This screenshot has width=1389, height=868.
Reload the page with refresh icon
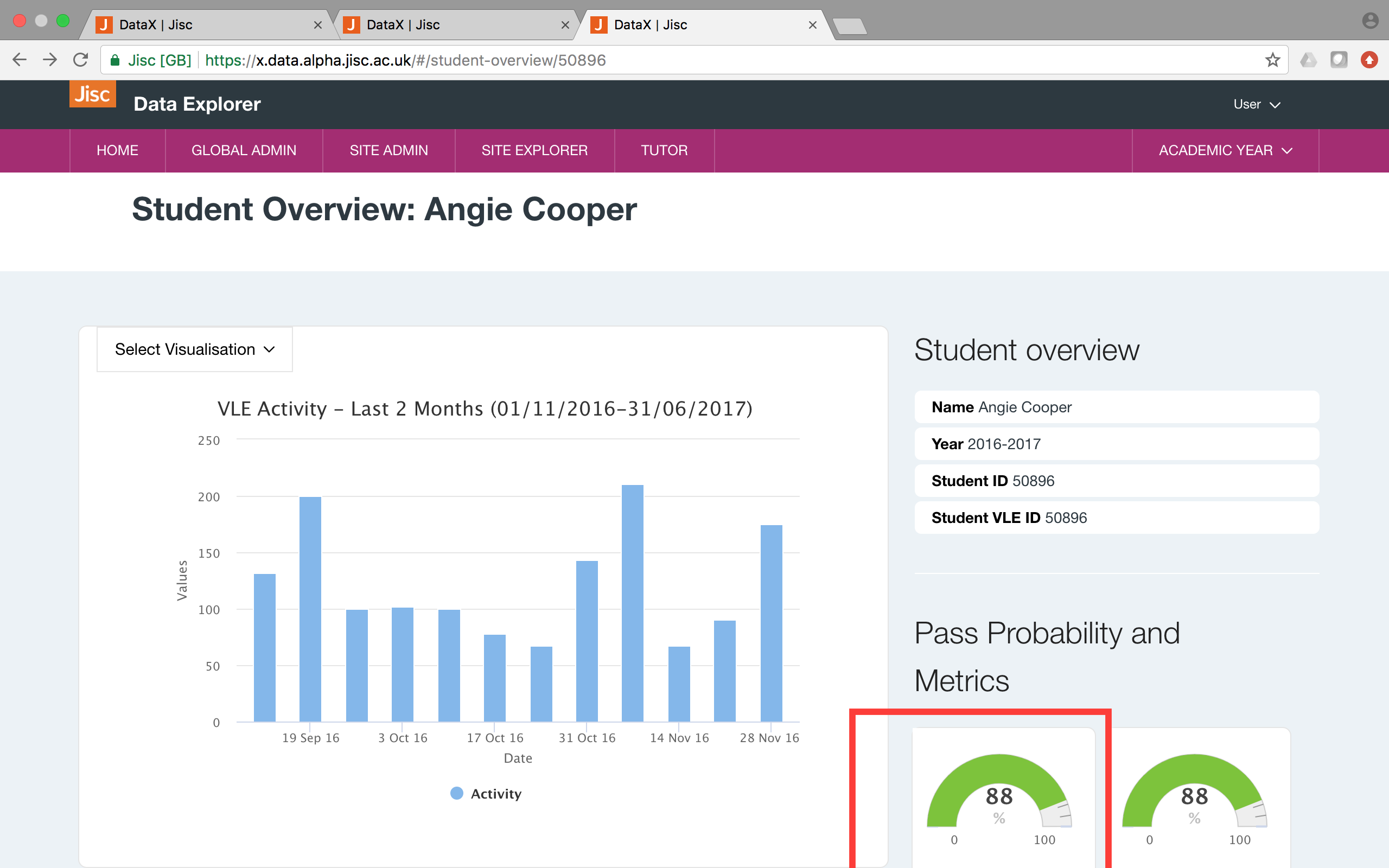pos(81,60)
